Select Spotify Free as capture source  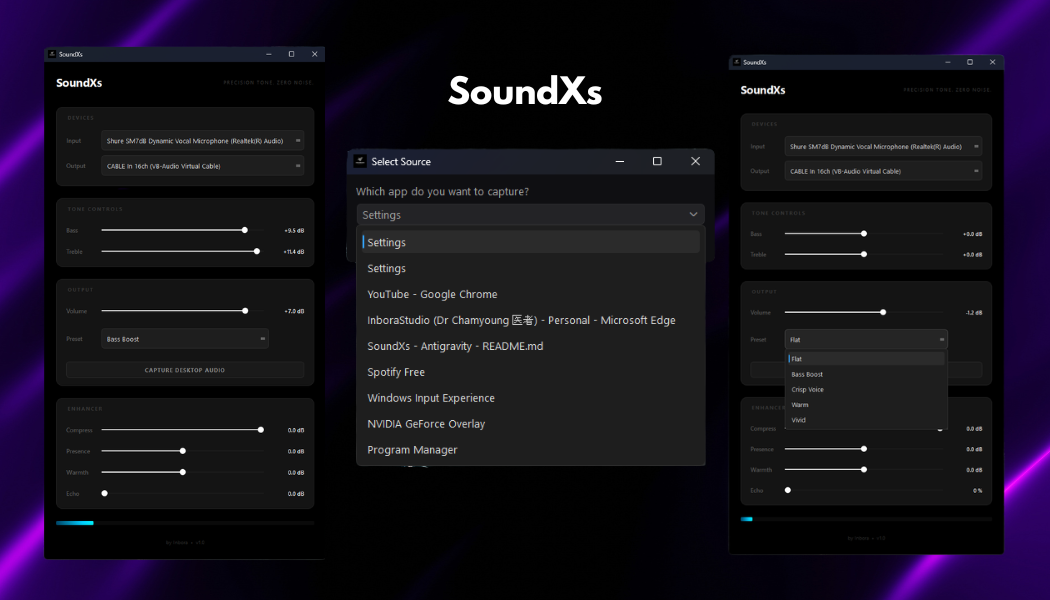click(530, 372)
